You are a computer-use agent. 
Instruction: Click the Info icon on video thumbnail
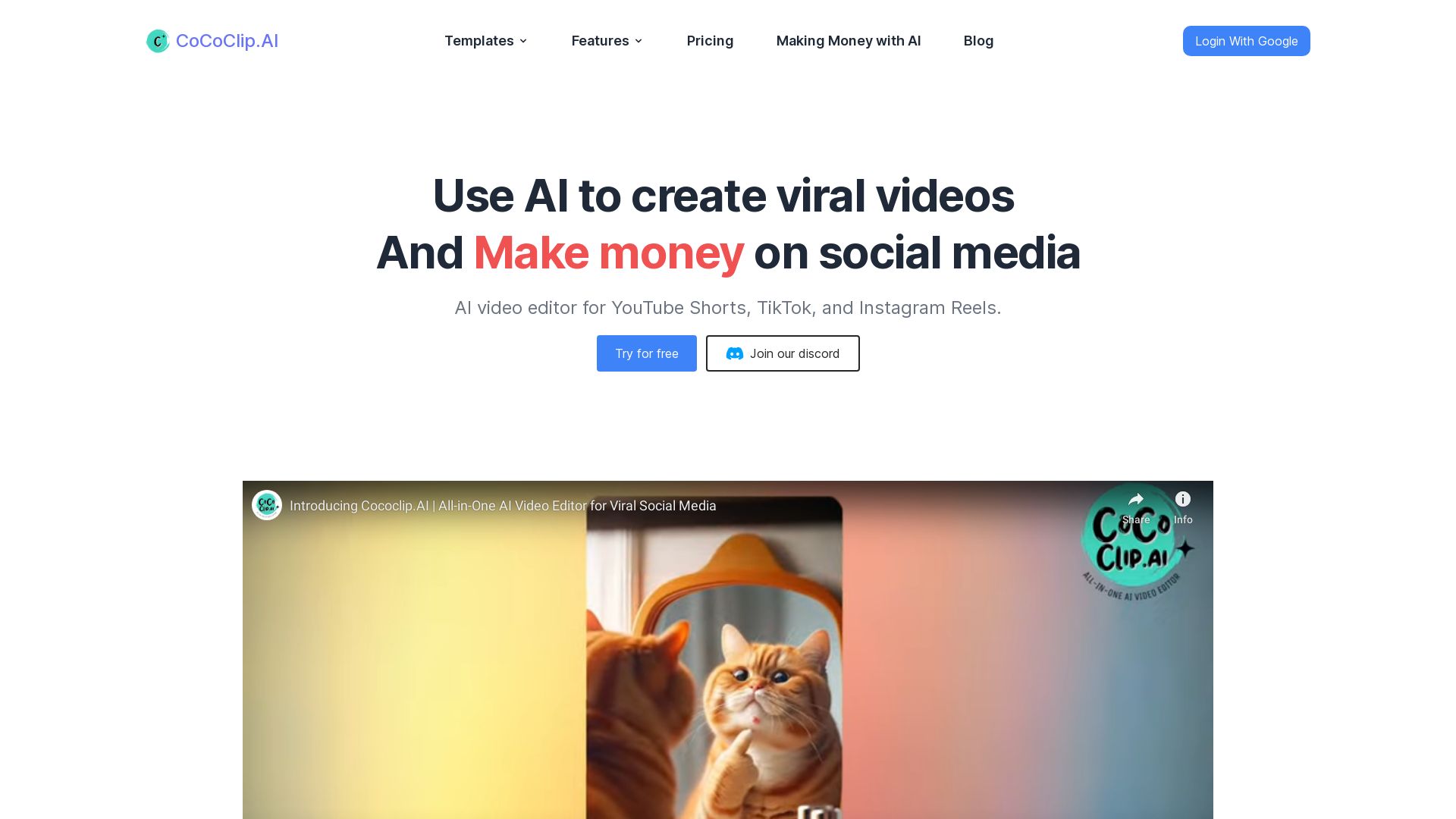click(x=1182, y=498)
